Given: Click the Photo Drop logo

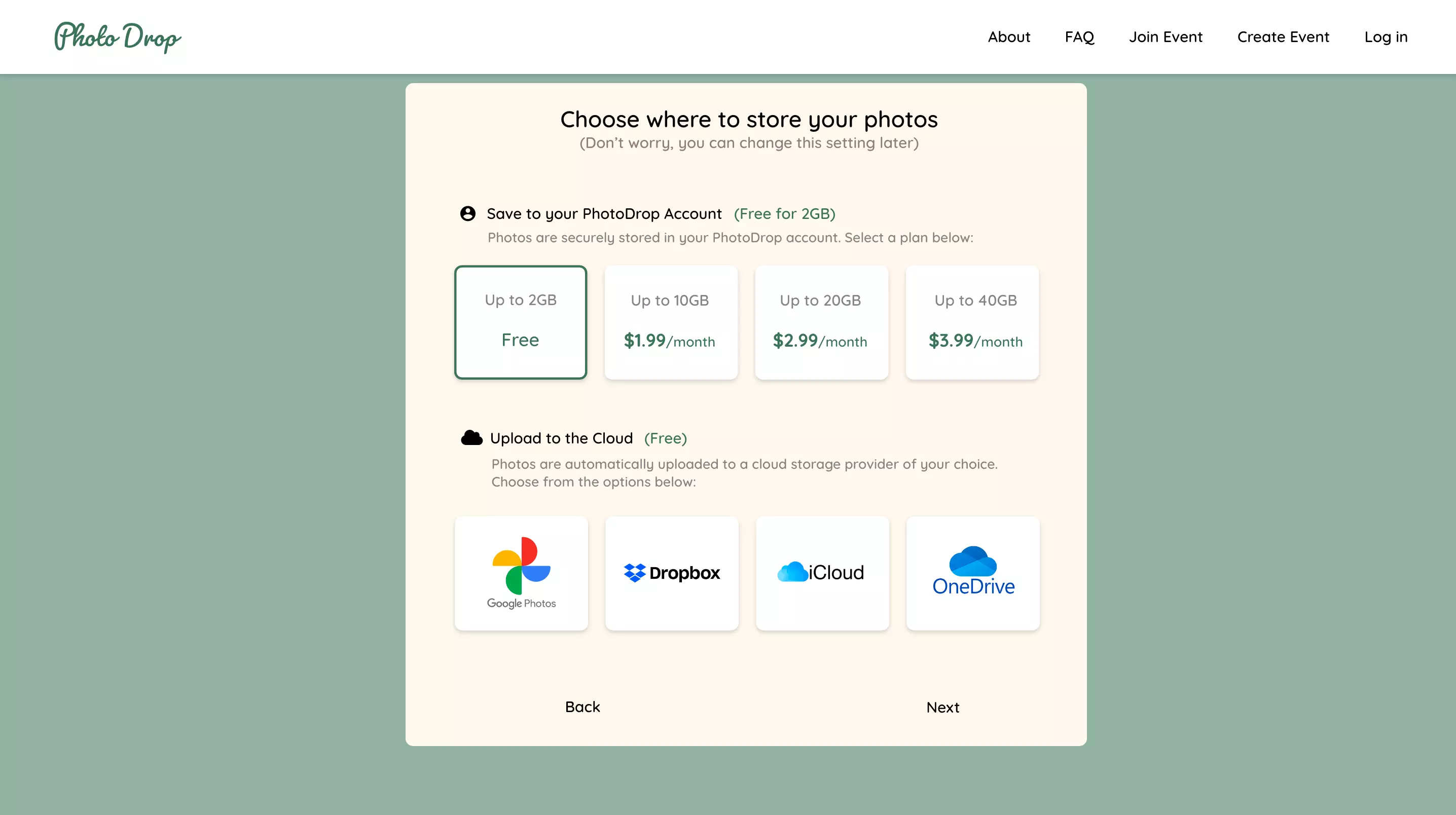Looking at the screenshot, I should tap(118, 38).
